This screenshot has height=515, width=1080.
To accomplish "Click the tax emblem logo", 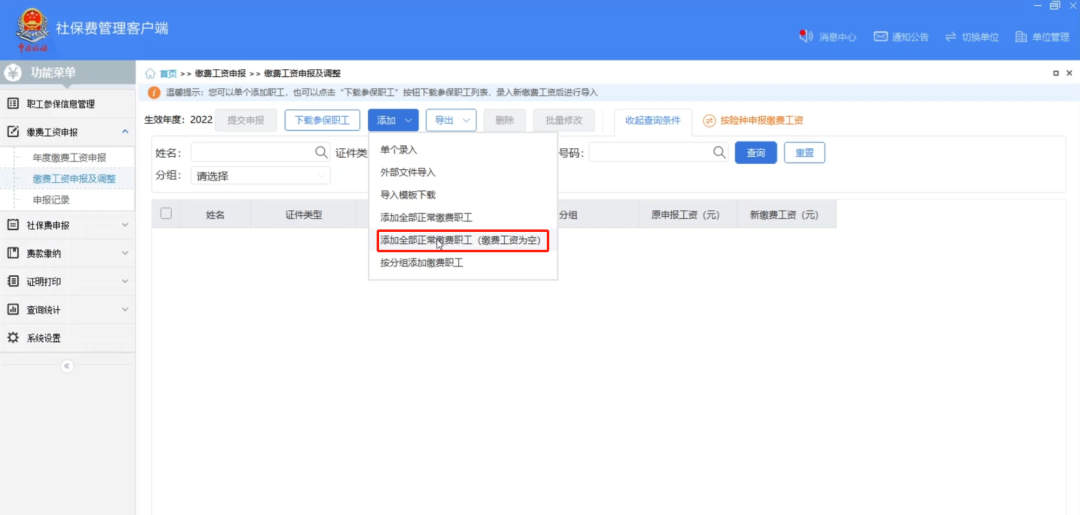I will coord(32,30).
